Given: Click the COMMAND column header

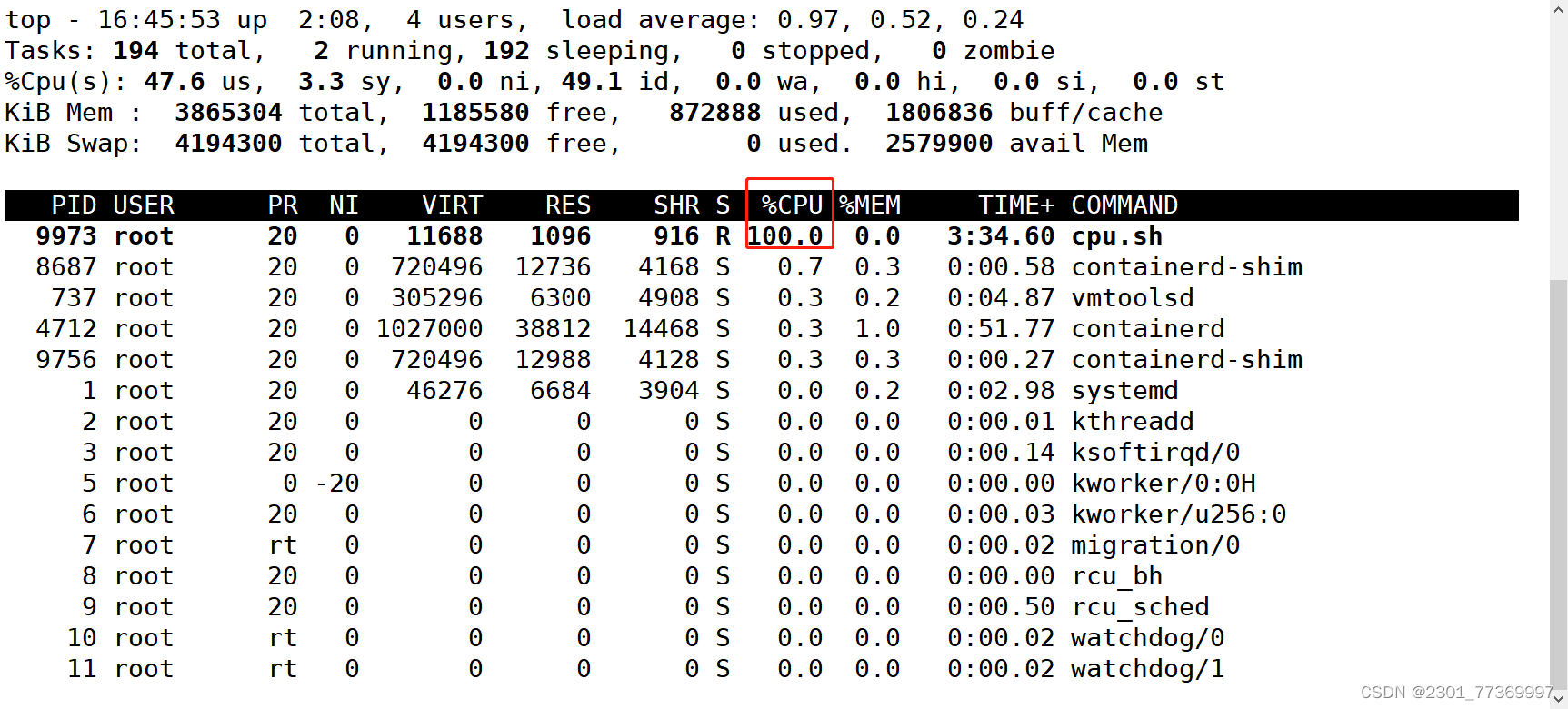Looking at the screenshot, I should (x=1124, y=205).
